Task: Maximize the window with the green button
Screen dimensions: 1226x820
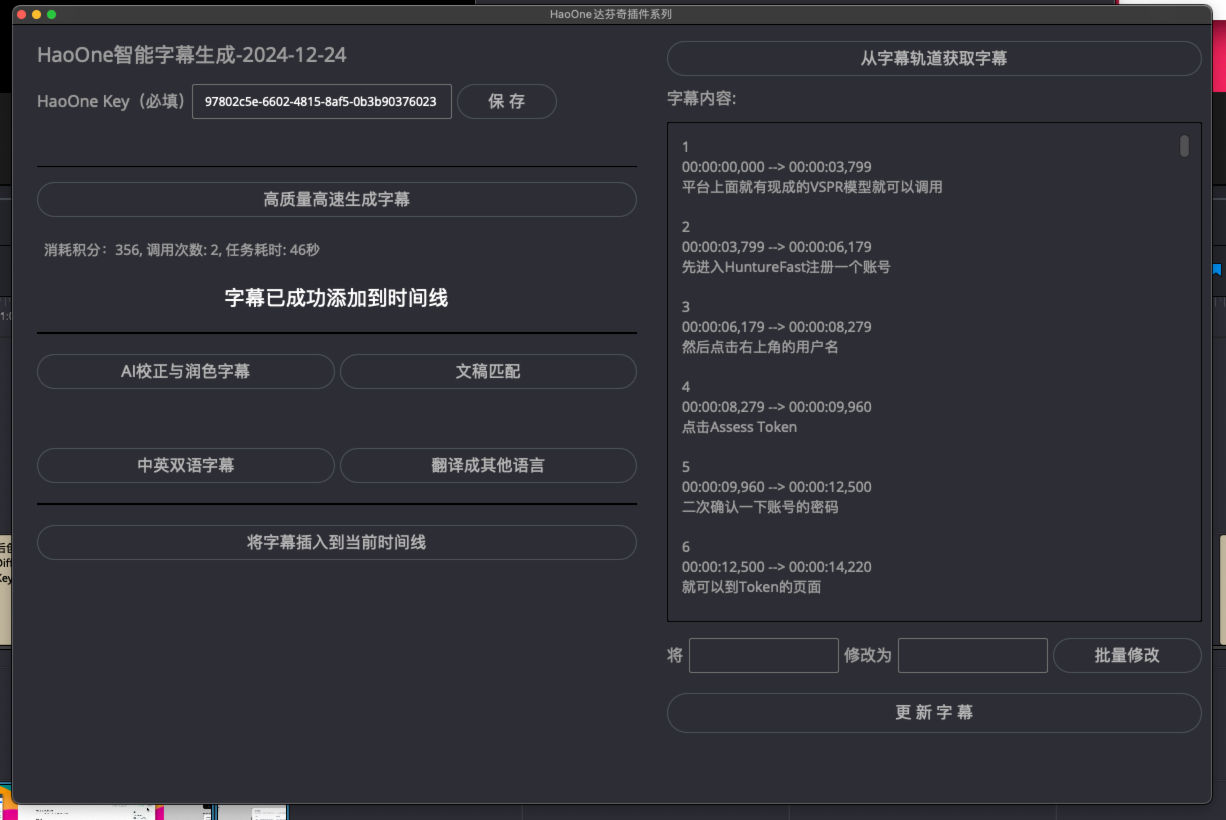Action: pyautogui.click(x=52, y=15)
